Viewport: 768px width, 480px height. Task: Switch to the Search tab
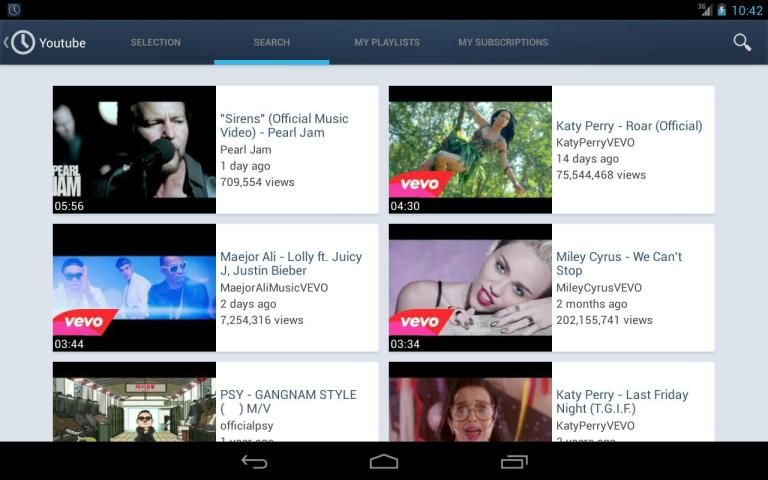[271, 43]
